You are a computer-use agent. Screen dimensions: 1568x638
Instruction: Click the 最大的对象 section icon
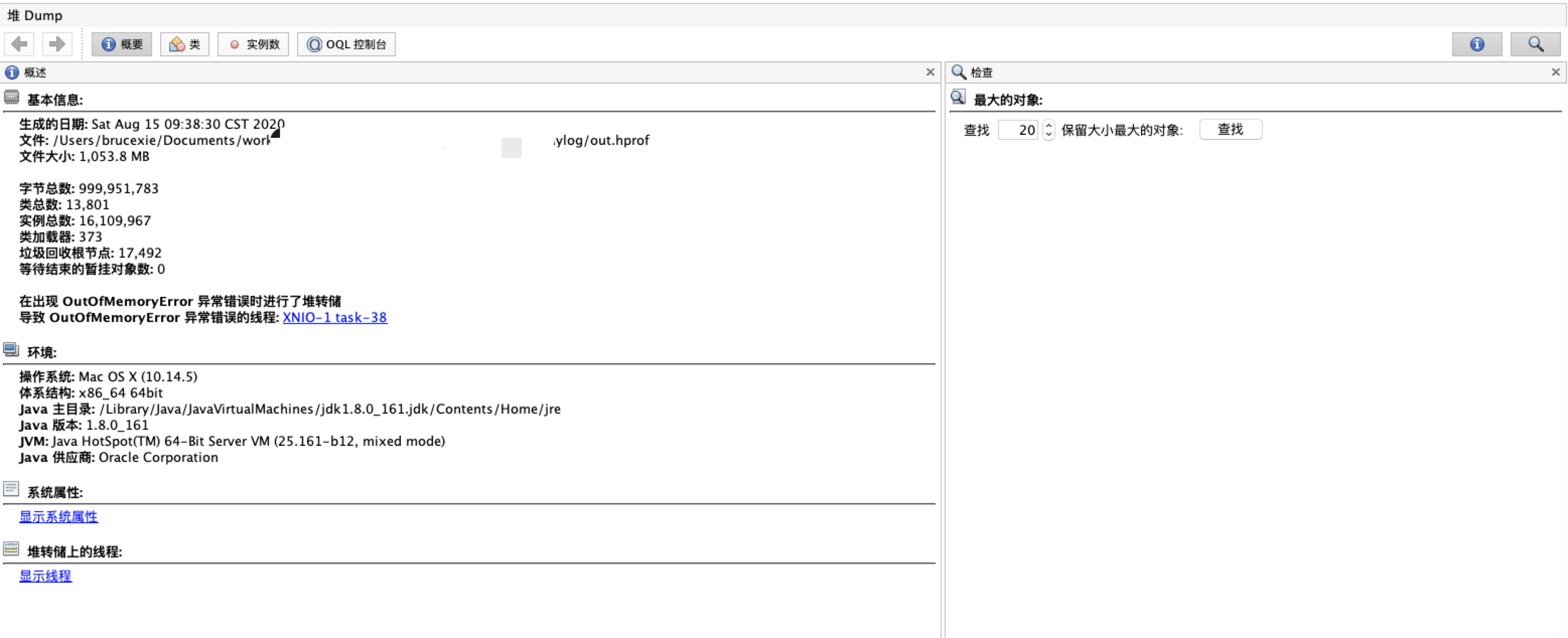(x=958, y=97)
